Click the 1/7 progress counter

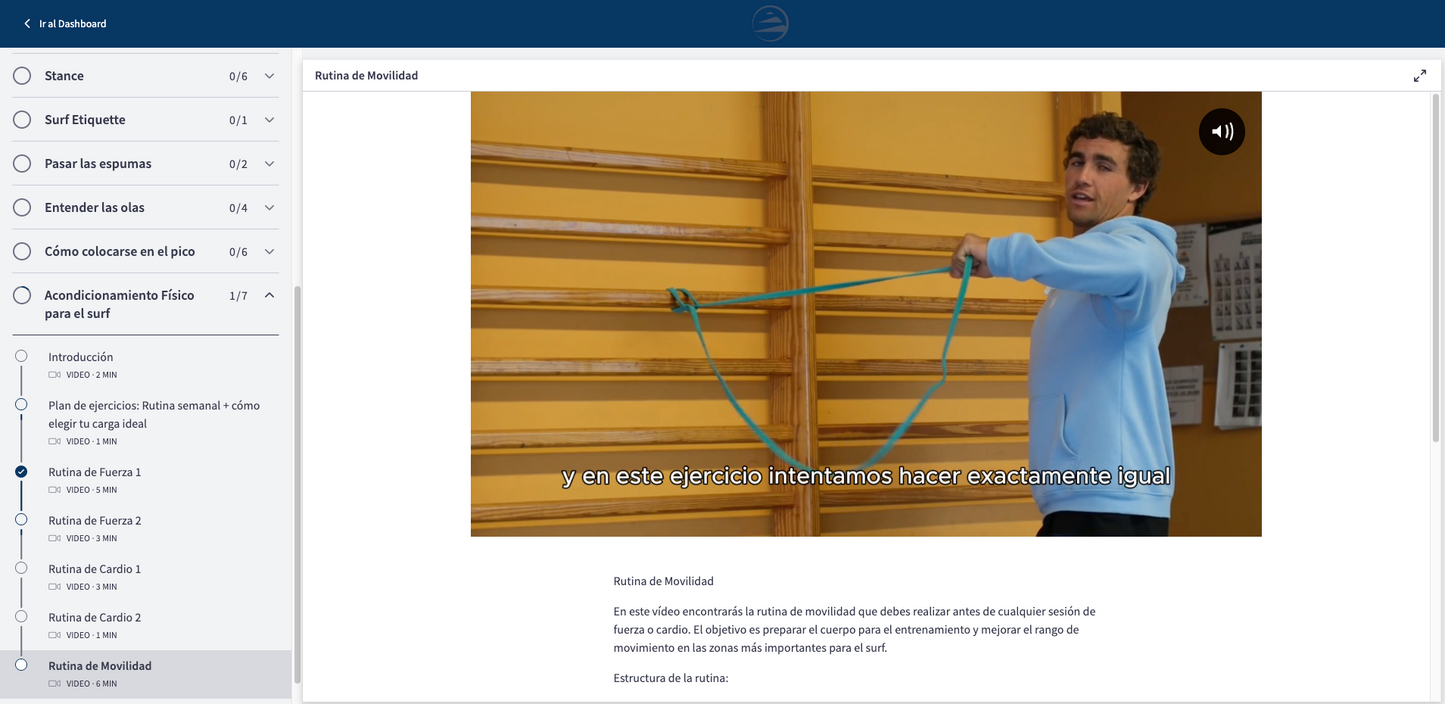[238, 297]
